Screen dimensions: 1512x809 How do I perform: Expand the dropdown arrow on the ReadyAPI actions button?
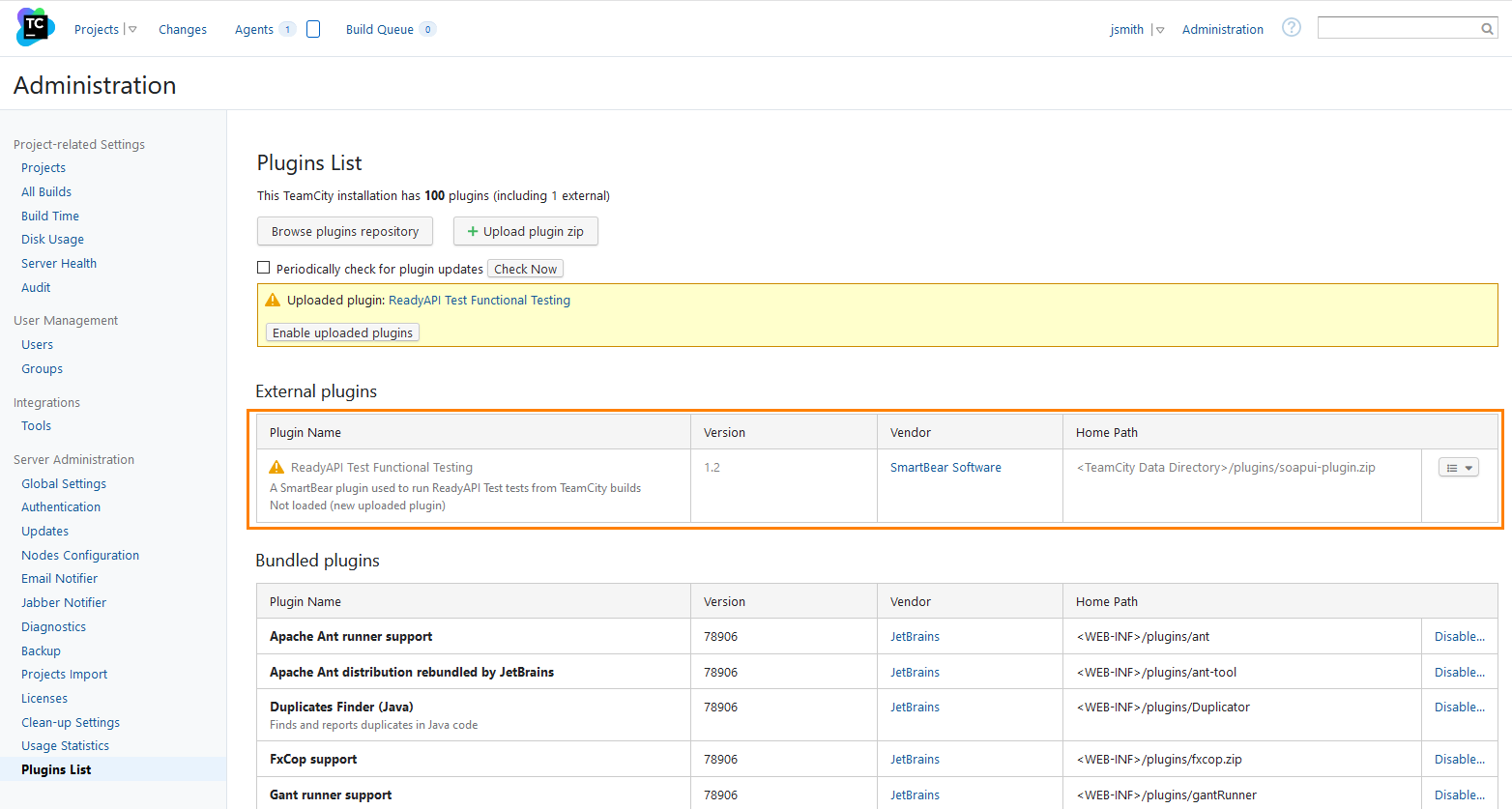point(1468,467)
